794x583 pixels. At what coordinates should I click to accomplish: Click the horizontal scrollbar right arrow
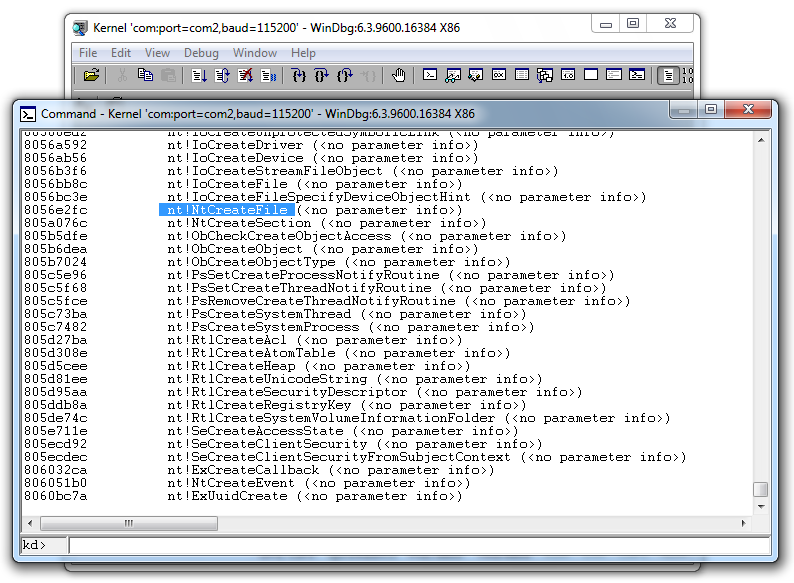[743, 523]
